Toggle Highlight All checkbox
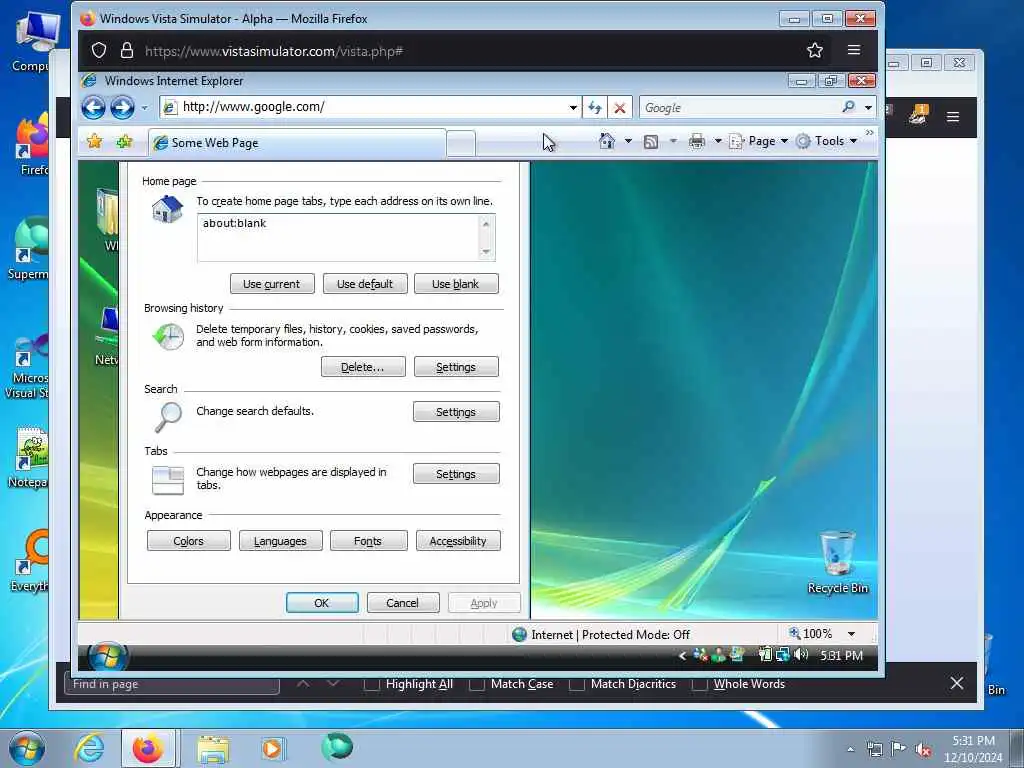1024x768 pixels. click(372, 684)
